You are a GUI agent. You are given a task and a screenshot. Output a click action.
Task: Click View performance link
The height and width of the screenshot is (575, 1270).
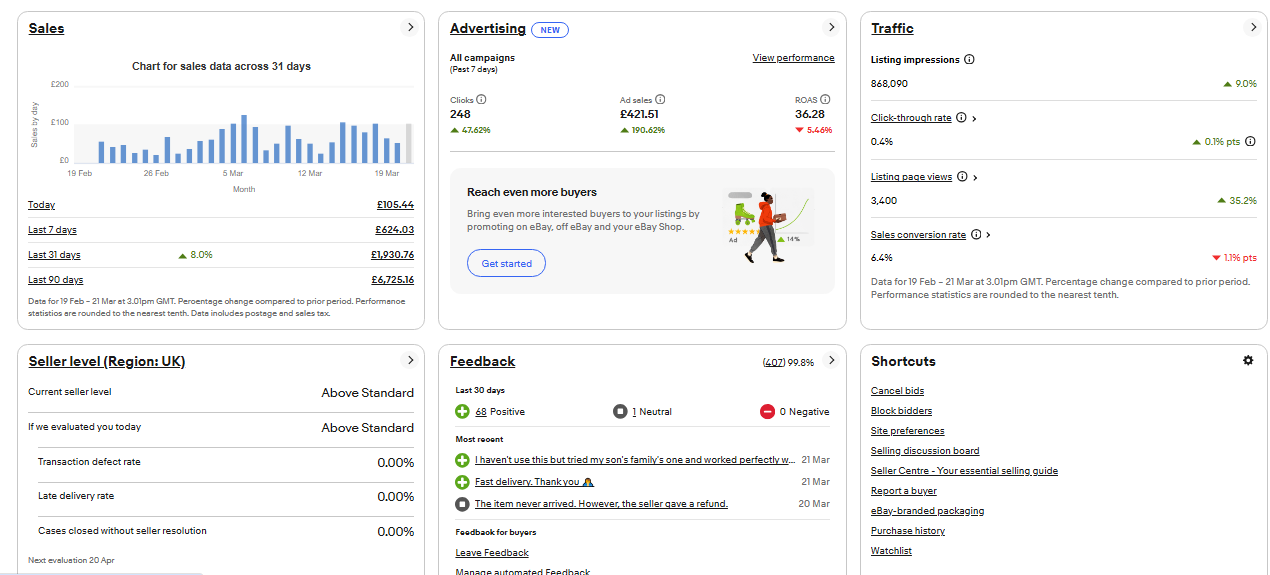(x=793, y=58)
